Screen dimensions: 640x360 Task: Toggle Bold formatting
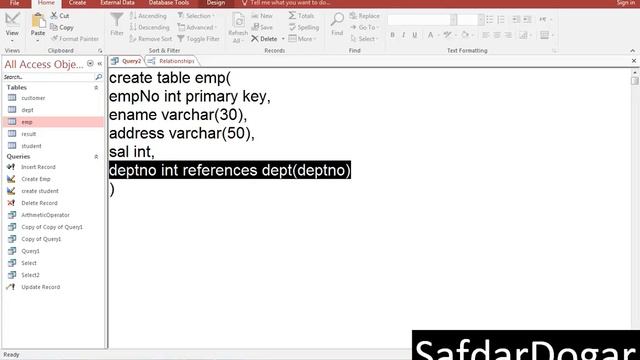click(x=392, y=35)
